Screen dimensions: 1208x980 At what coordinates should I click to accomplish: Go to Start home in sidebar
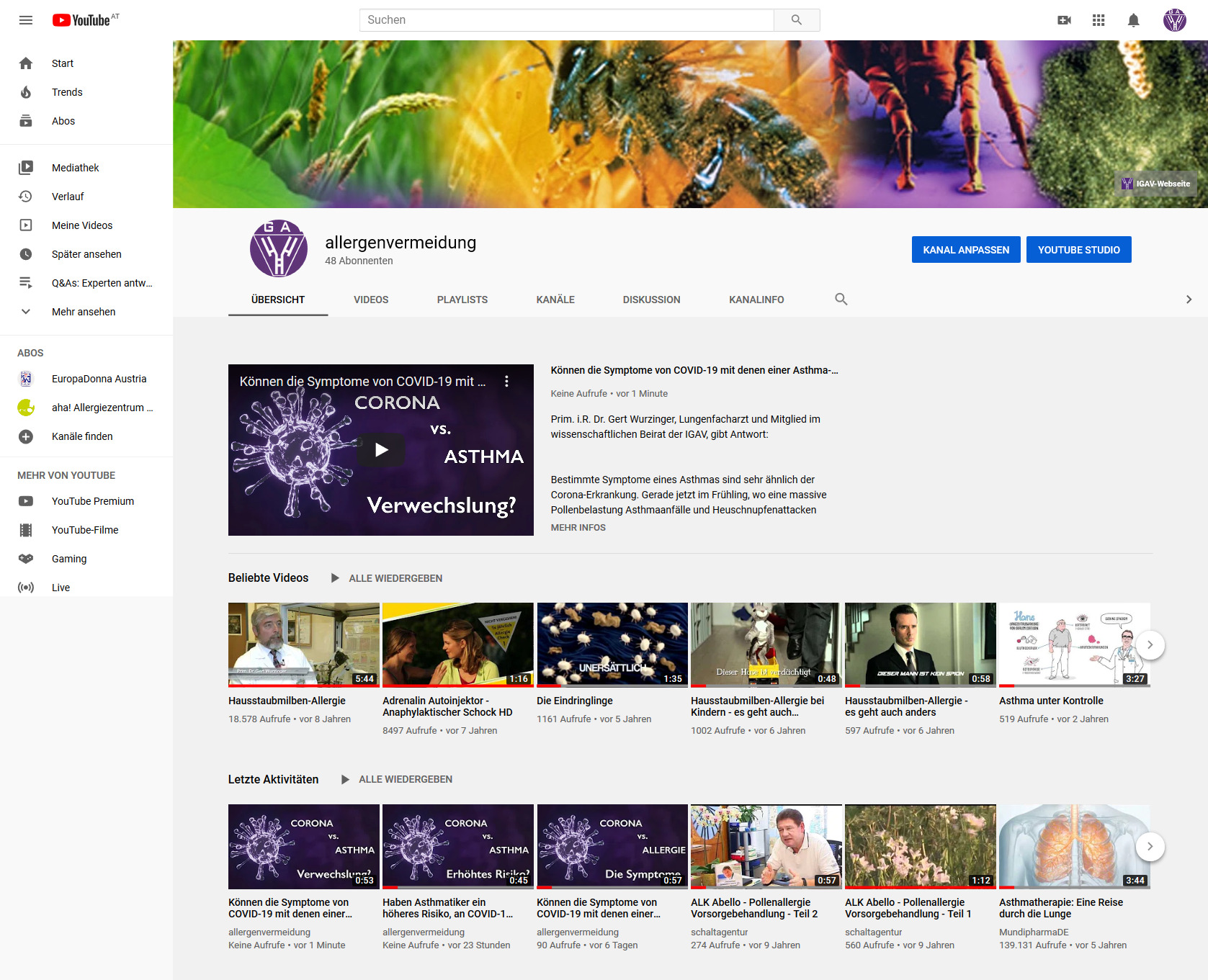pyautogui.click(x=86, y=63)
